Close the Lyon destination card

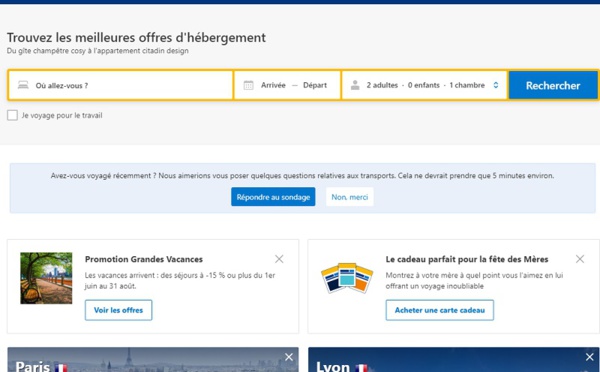coord(590,357)
